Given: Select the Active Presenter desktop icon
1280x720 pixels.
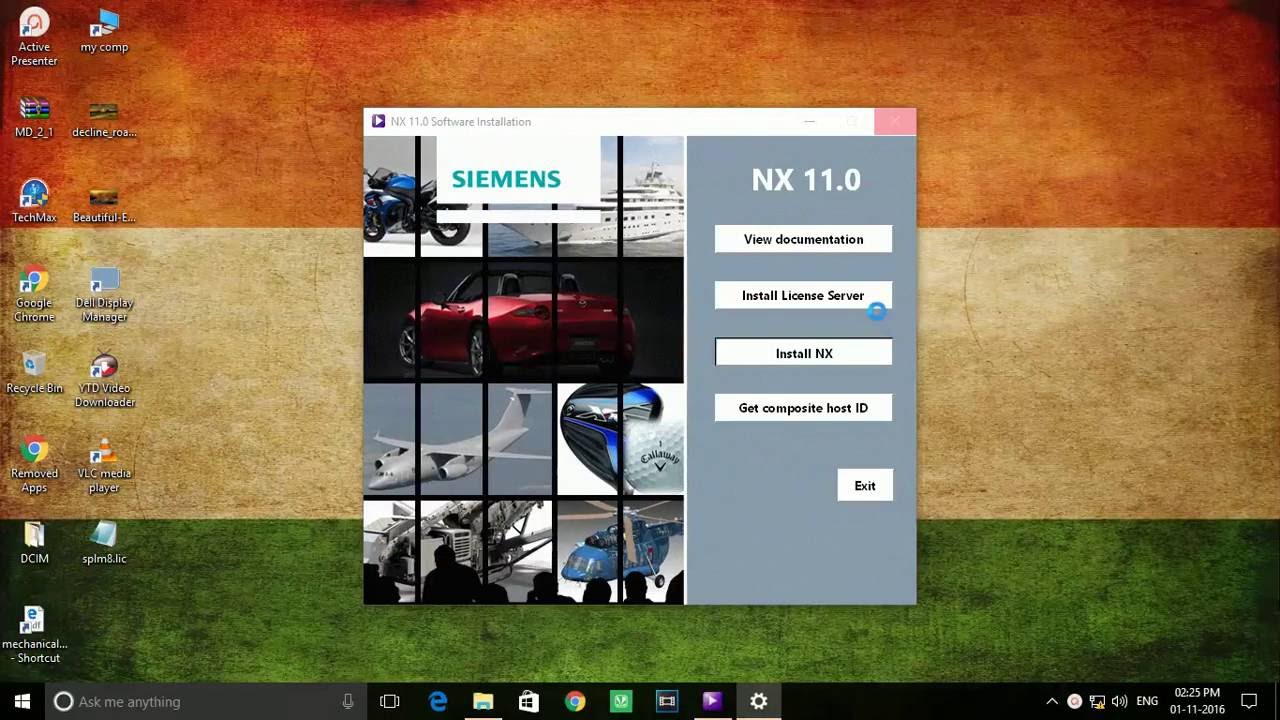Looking at the screenshot, I should pos(34,38).
